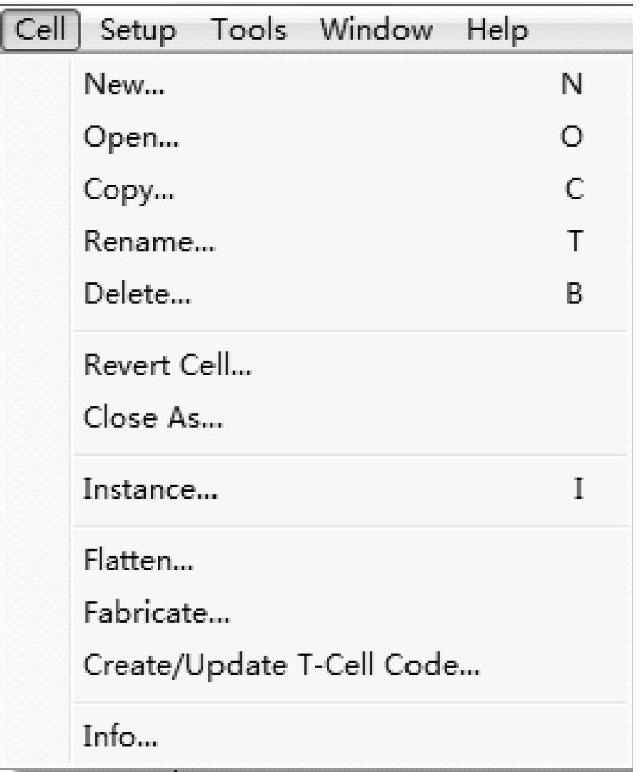
Task: Click the Revert Cell... entry
Action: (x=167, y=366)
